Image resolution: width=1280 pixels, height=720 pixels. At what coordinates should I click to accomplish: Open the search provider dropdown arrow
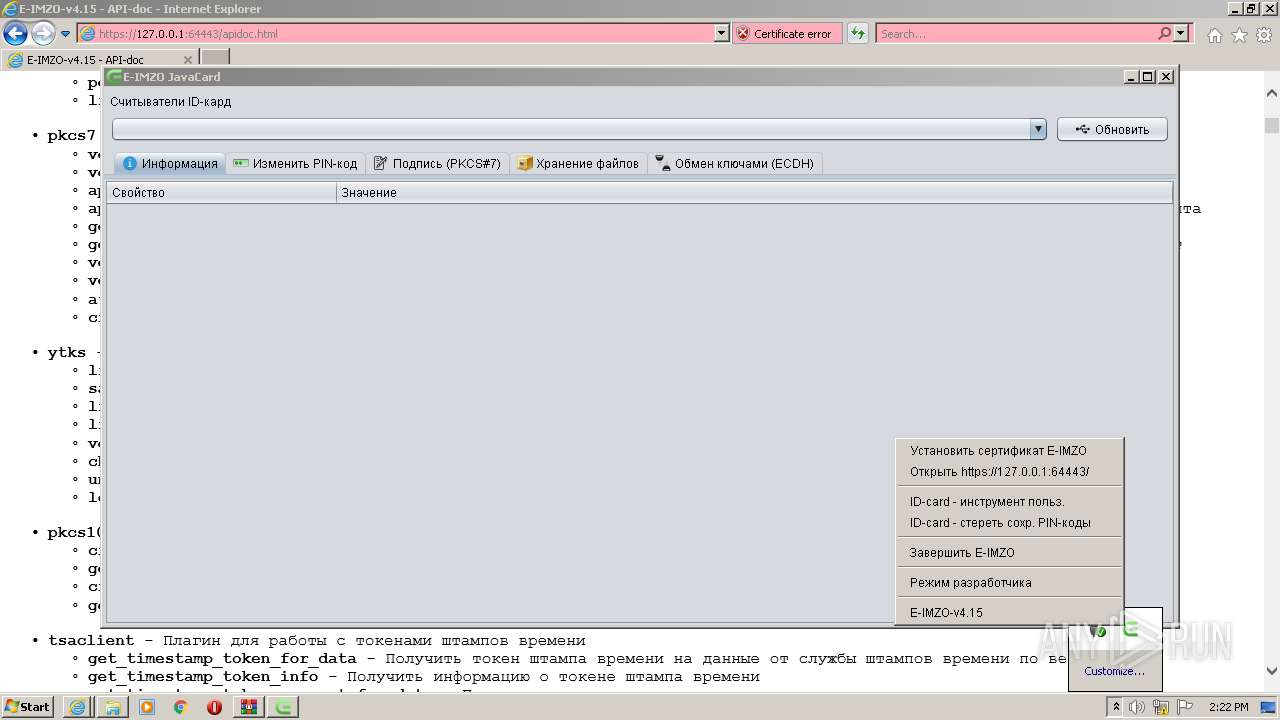pyautogui.click(x=1181, y=34)
